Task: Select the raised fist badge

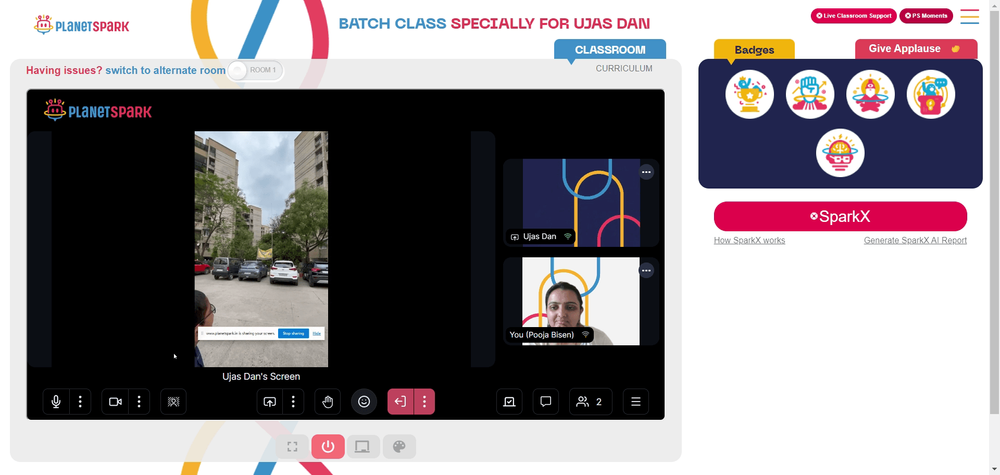Action: point(810,94)
